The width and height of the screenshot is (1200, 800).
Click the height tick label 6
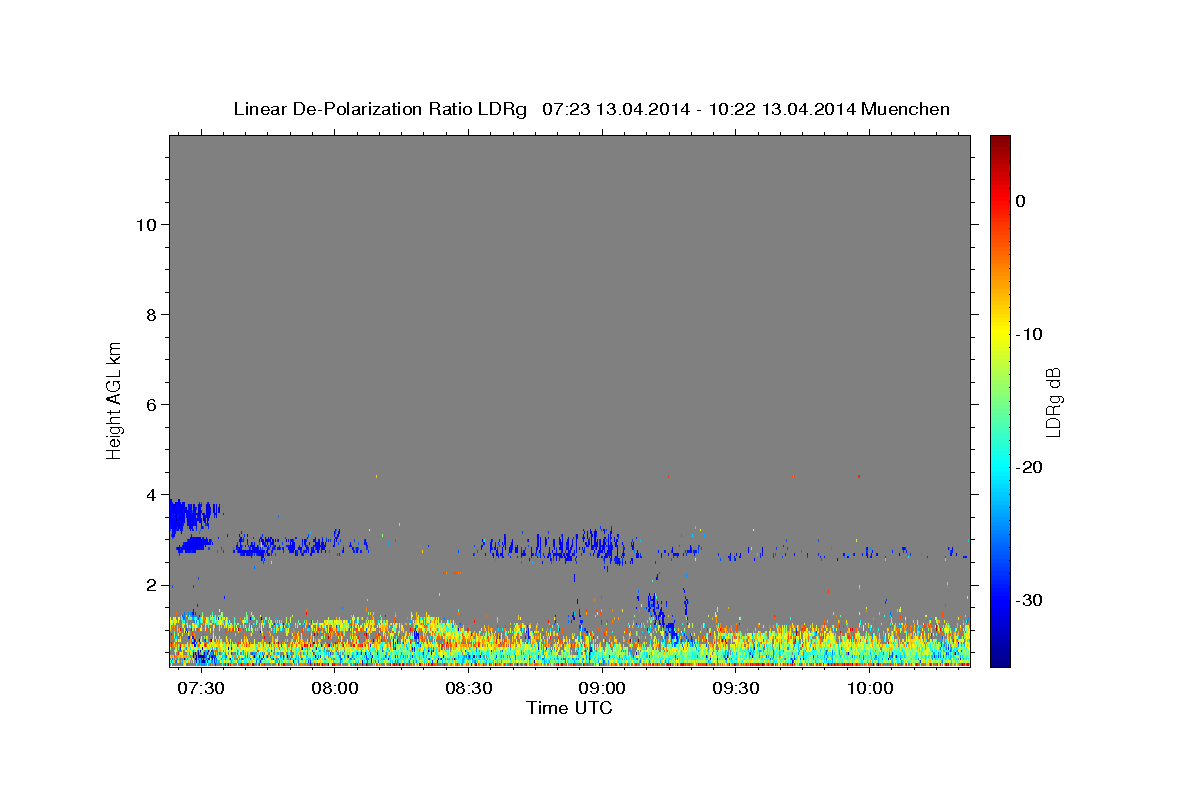(152, 405)
